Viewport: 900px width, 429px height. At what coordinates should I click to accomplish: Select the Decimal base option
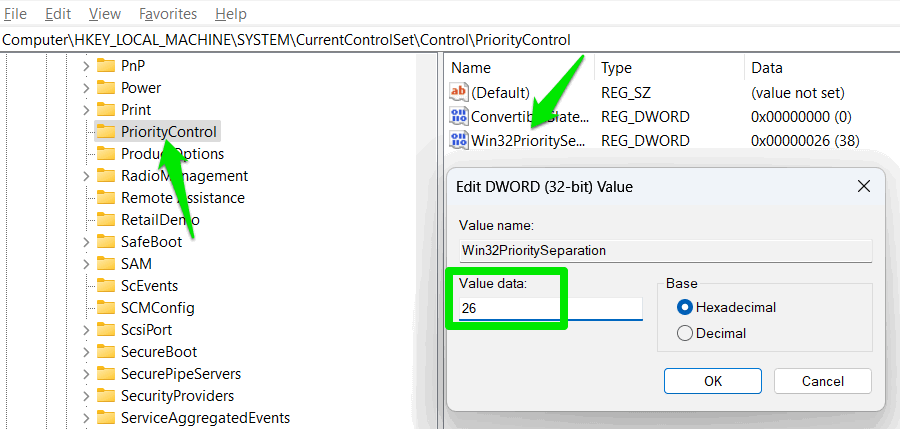point(685,333)
